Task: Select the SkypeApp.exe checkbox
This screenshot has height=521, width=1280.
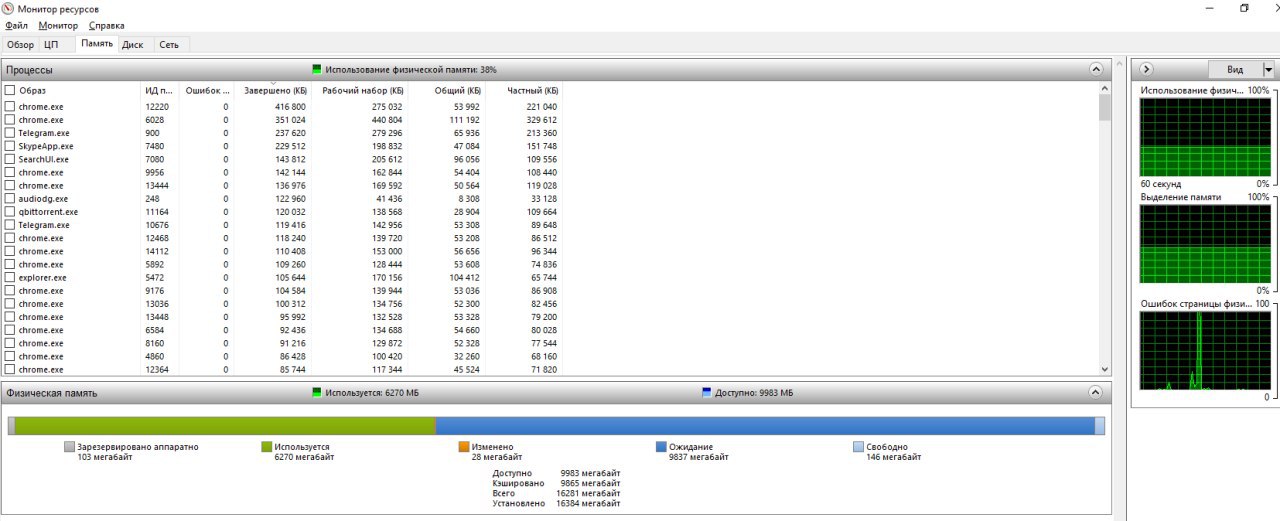Action: tap(10, 146)
